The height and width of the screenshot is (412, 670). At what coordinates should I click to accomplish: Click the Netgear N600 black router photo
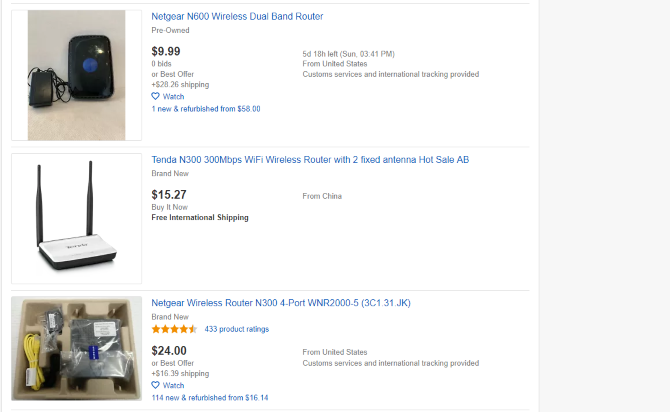pos(76,75)
